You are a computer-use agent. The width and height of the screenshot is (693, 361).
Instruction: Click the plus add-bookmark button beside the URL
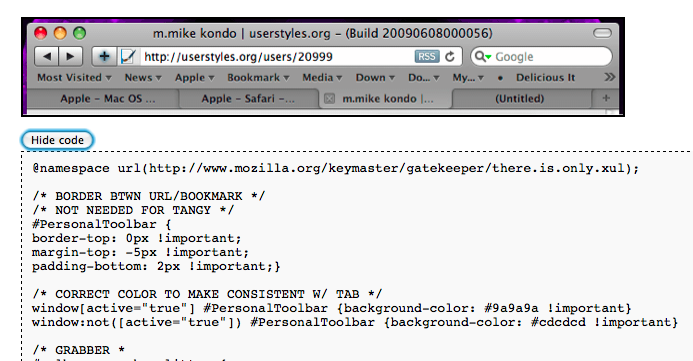(x=104, y=57)
